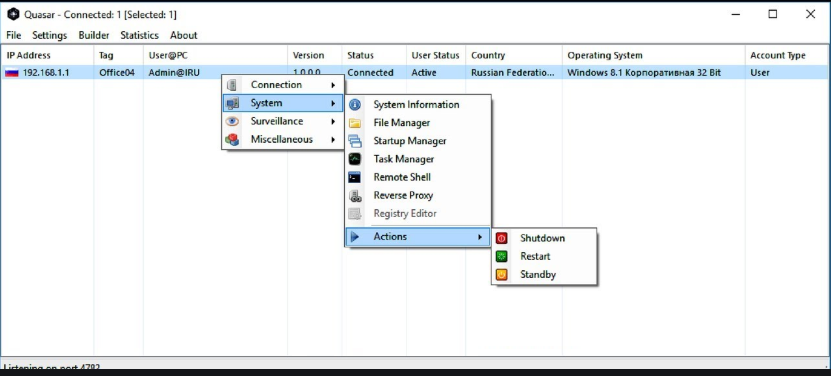This screenshot has height=376, width=831.
Task: Click the Actions blue play arrow icon
Action: 355,237
